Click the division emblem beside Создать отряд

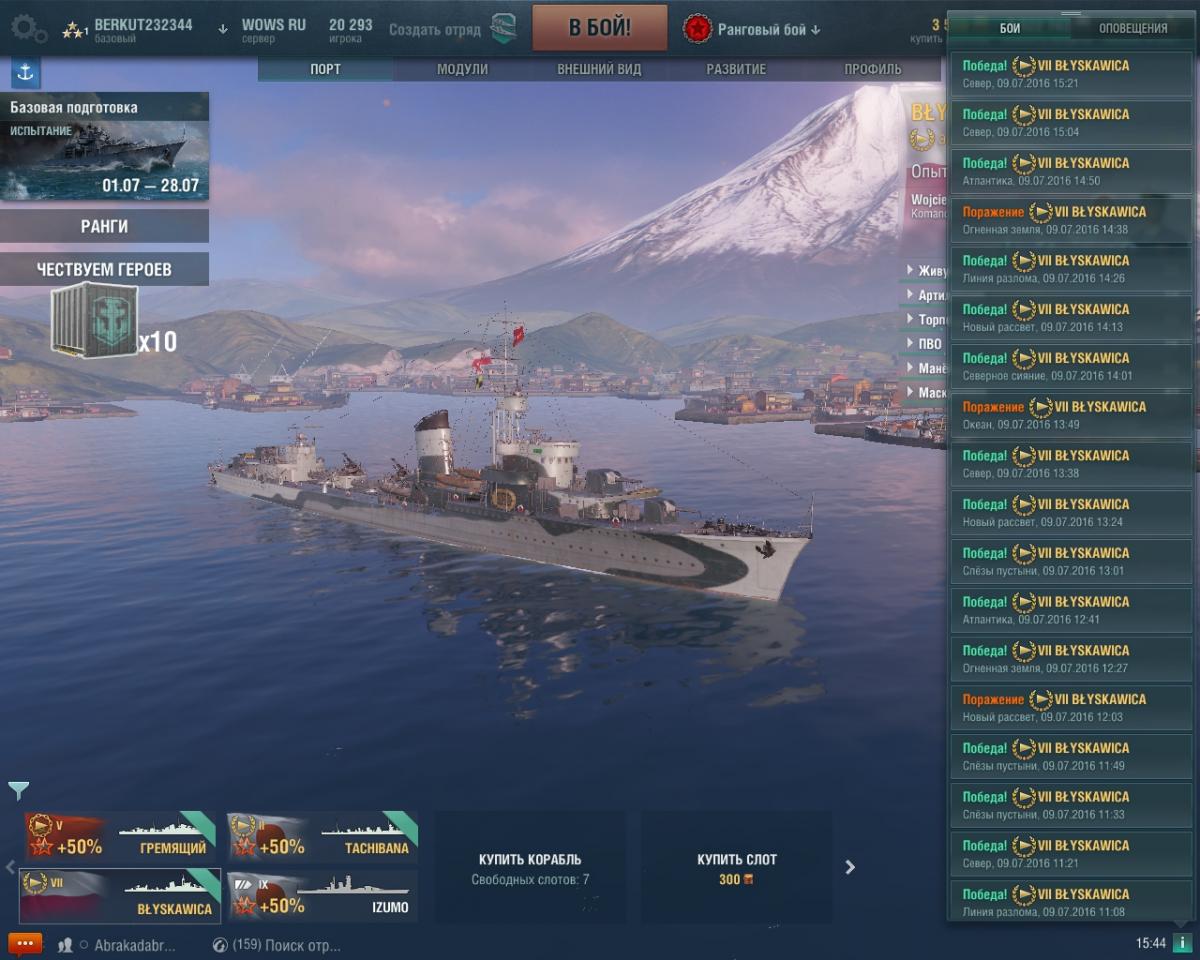point(502,29)
